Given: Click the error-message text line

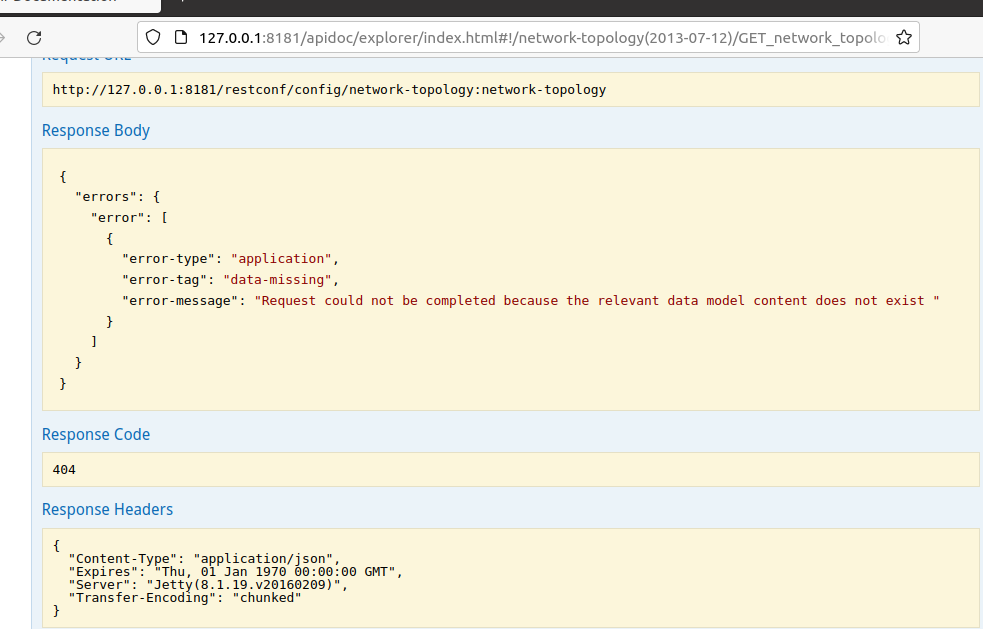Looking at the screenshot, I should (x=530, y=301).
